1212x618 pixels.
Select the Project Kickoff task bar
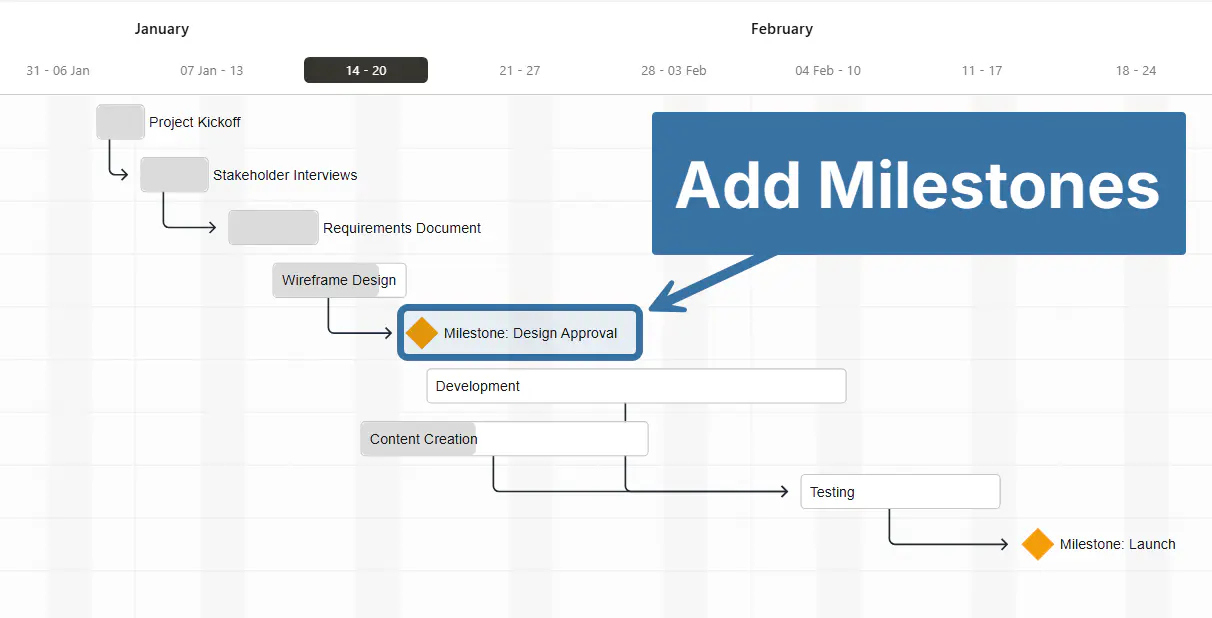click(121, 122)
